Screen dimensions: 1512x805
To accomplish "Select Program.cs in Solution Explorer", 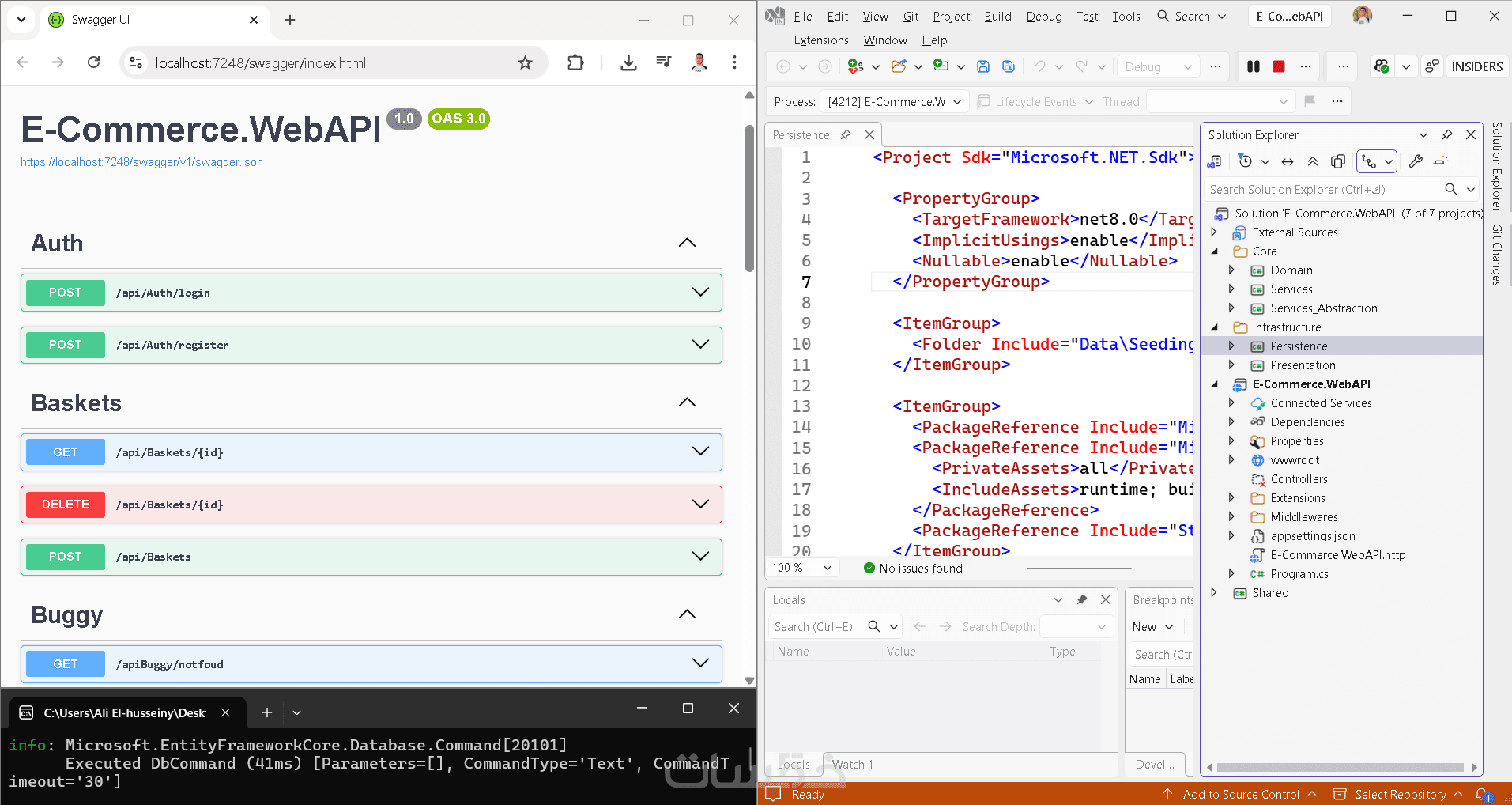I will click(x=1299, y=573).
